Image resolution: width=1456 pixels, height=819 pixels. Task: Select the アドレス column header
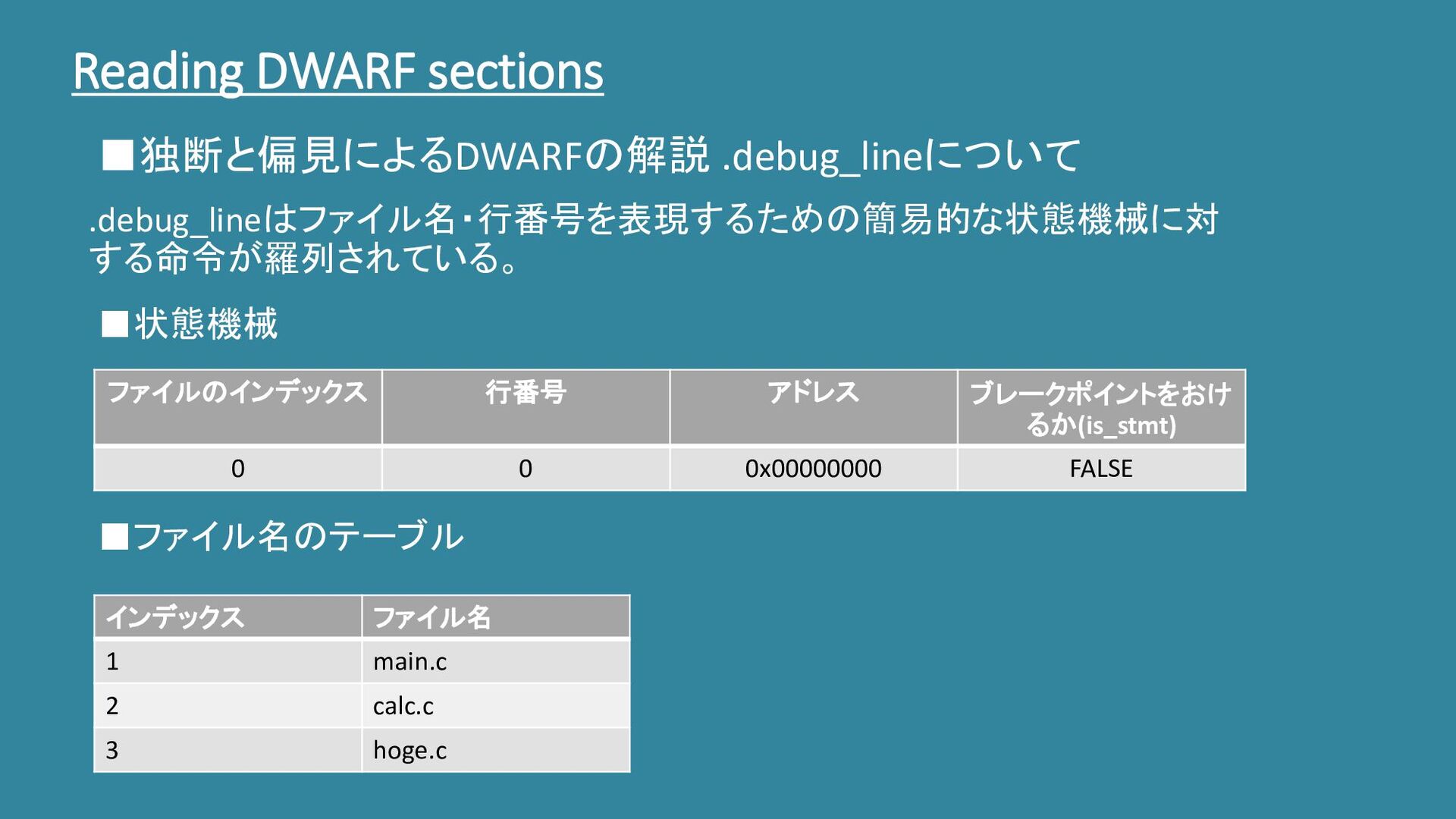tap(813, 393)
